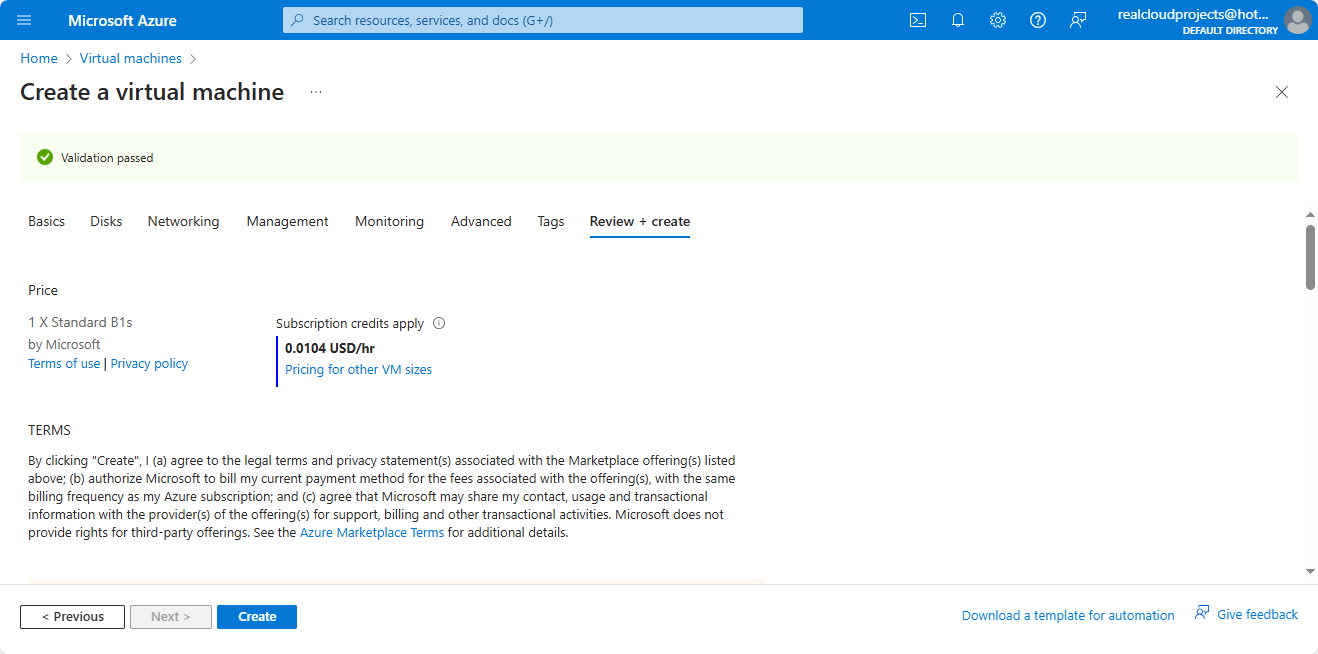Open portal settings gear

pyautogui.click(x=997, y=20)
